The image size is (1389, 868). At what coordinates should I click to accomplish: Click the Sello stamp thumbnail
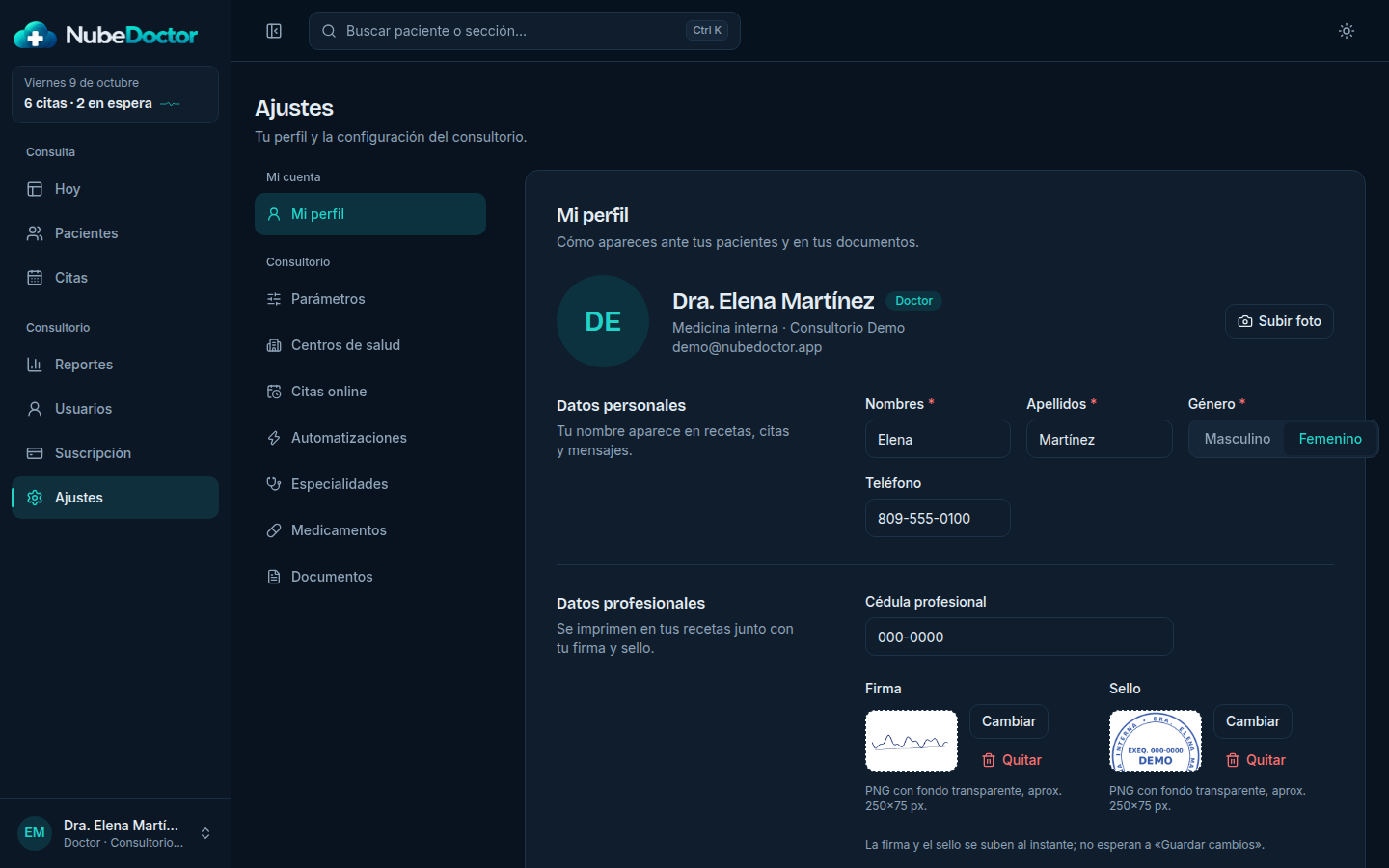[1156, 741]
